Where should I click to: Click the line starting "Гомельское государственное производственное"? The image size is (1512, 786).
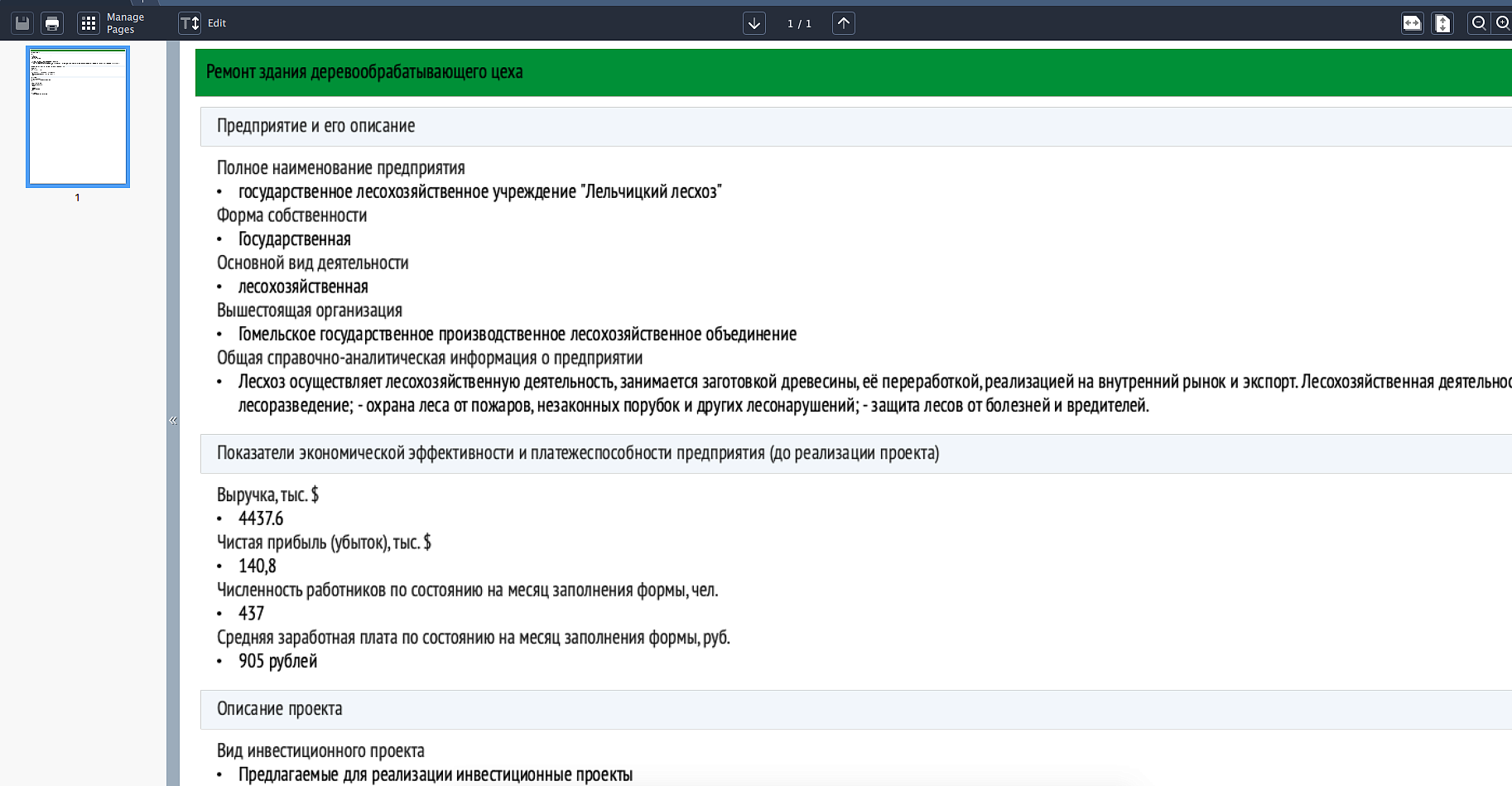[518, 335]
